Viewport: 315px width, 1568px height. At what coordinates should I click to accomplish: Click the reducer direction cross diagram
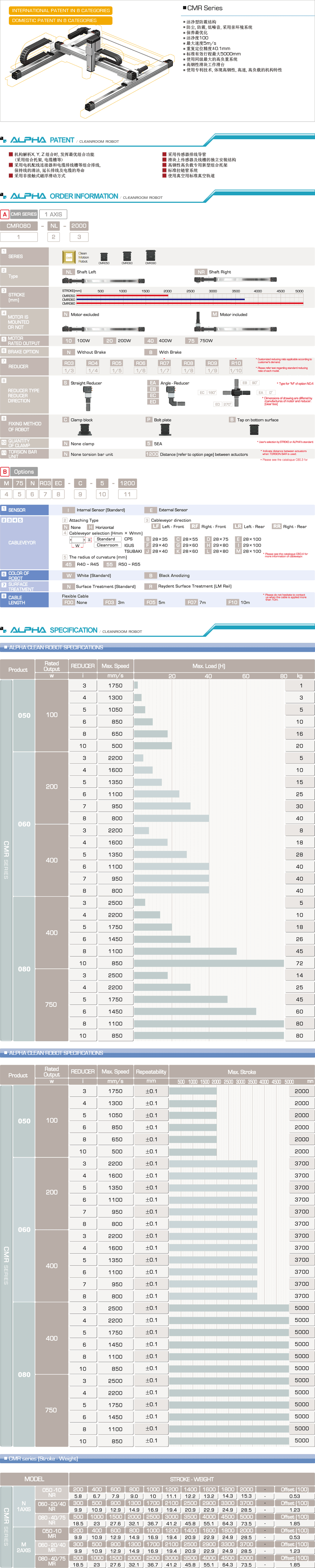pos(237,392)
